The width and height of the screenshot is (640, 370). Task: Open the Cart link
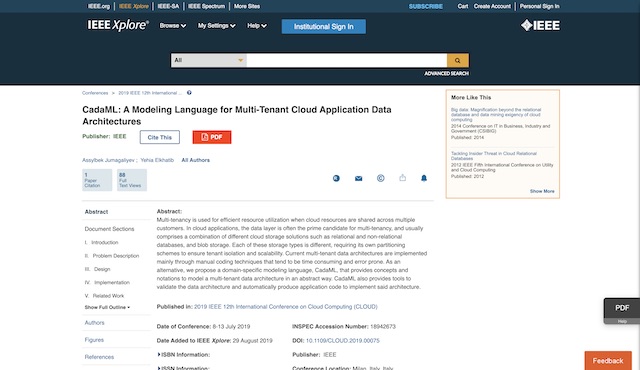coord(462,6)
